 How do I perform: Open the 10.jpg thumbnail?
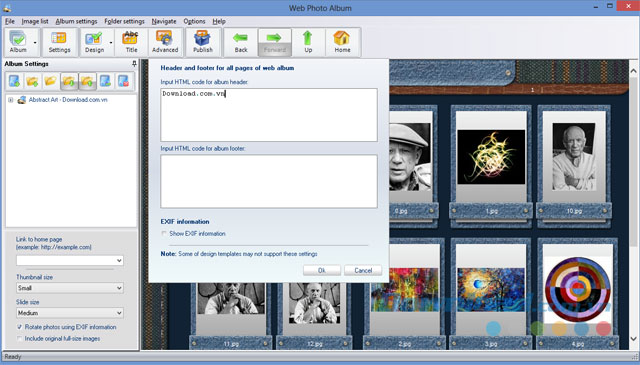coord(573,157)
